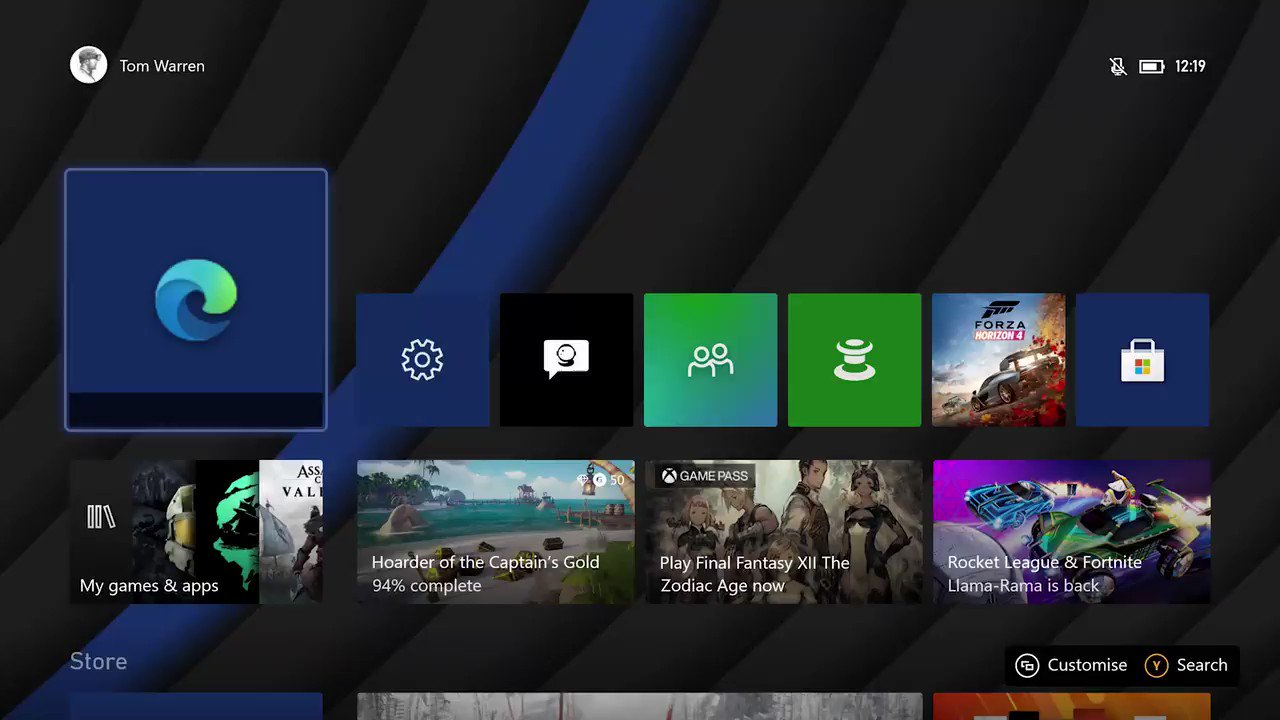Click the Y button icon next to Search
This screenshot has width=1280, height=720.
[x=1156, y=665]
